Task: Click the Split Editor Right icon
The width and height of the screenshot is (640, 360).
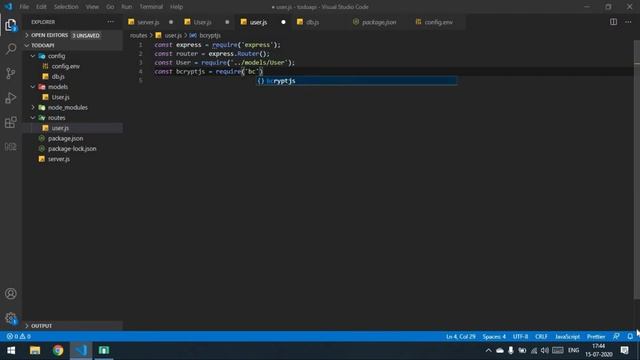Action: [x=613, y=22]
